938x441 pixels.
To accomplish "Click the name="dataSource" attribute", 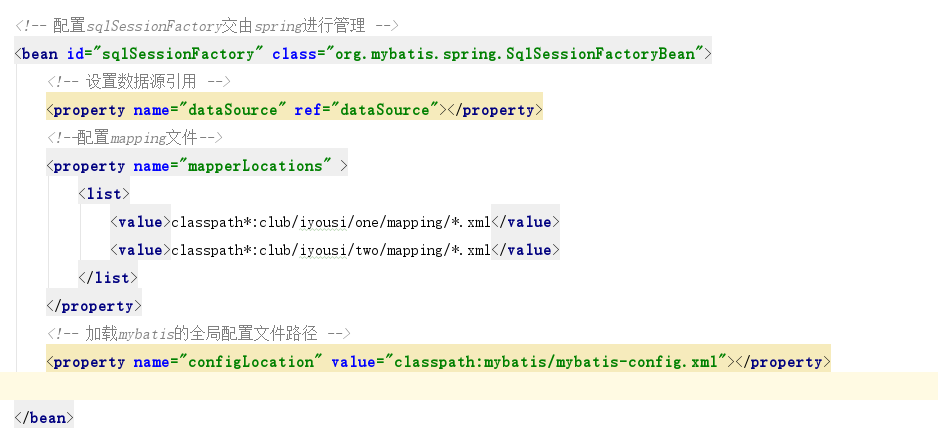I will pos(210,110).
